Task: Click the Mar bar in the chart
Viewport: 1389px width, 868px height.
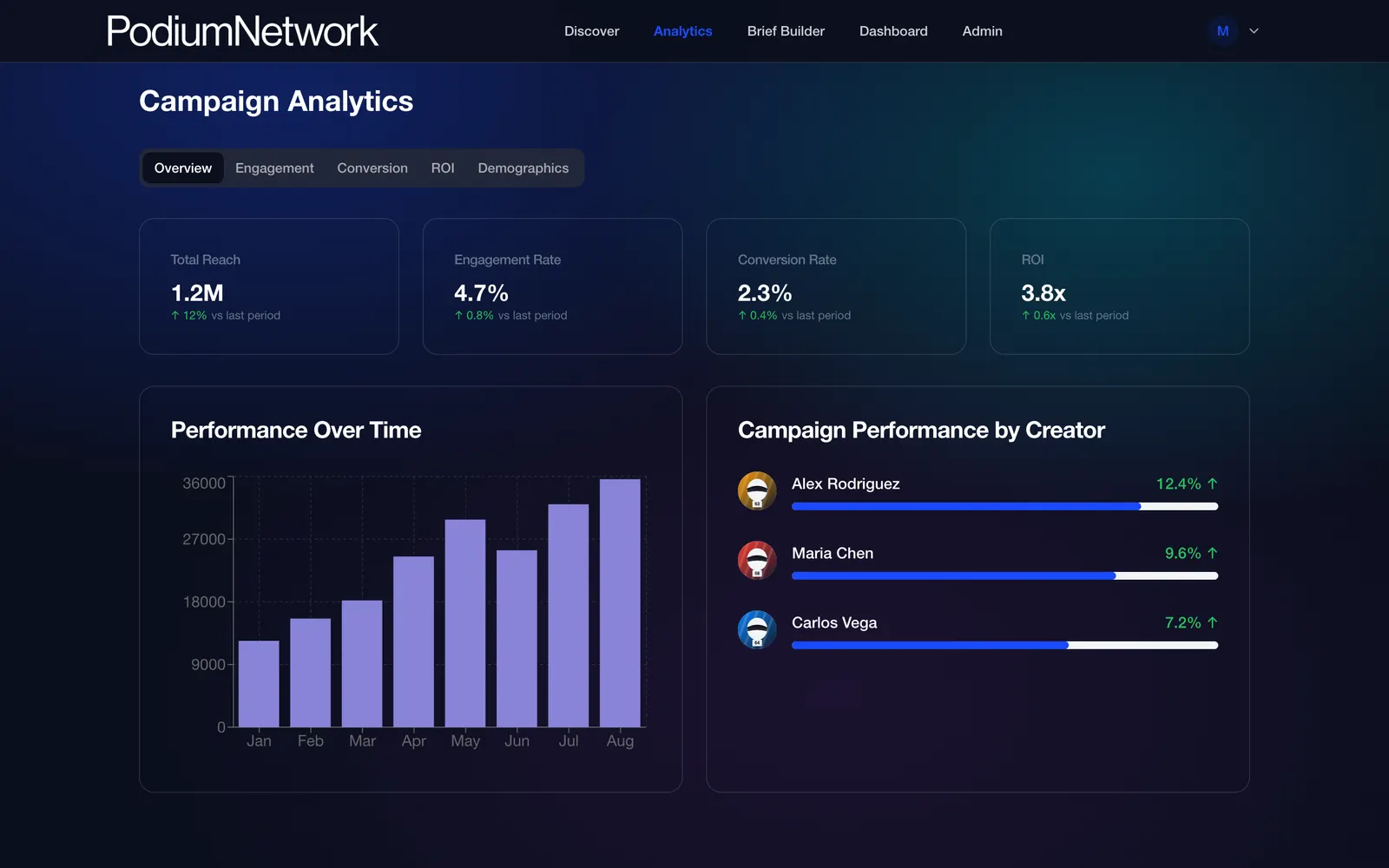Action: 362,663
